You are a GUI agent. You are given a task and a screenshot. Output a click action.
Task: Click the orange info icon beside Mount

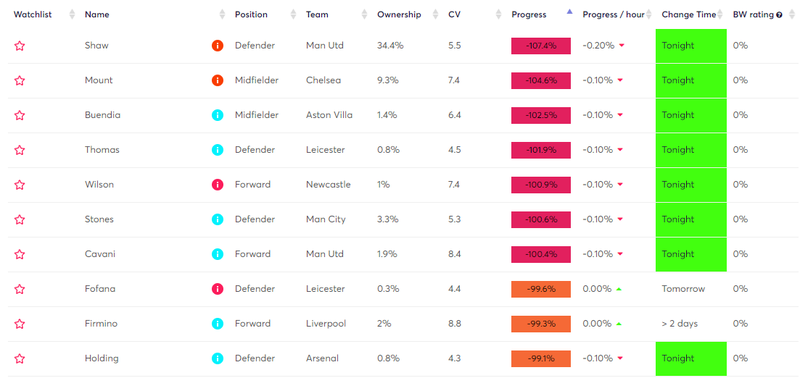[x=217, y=81]
